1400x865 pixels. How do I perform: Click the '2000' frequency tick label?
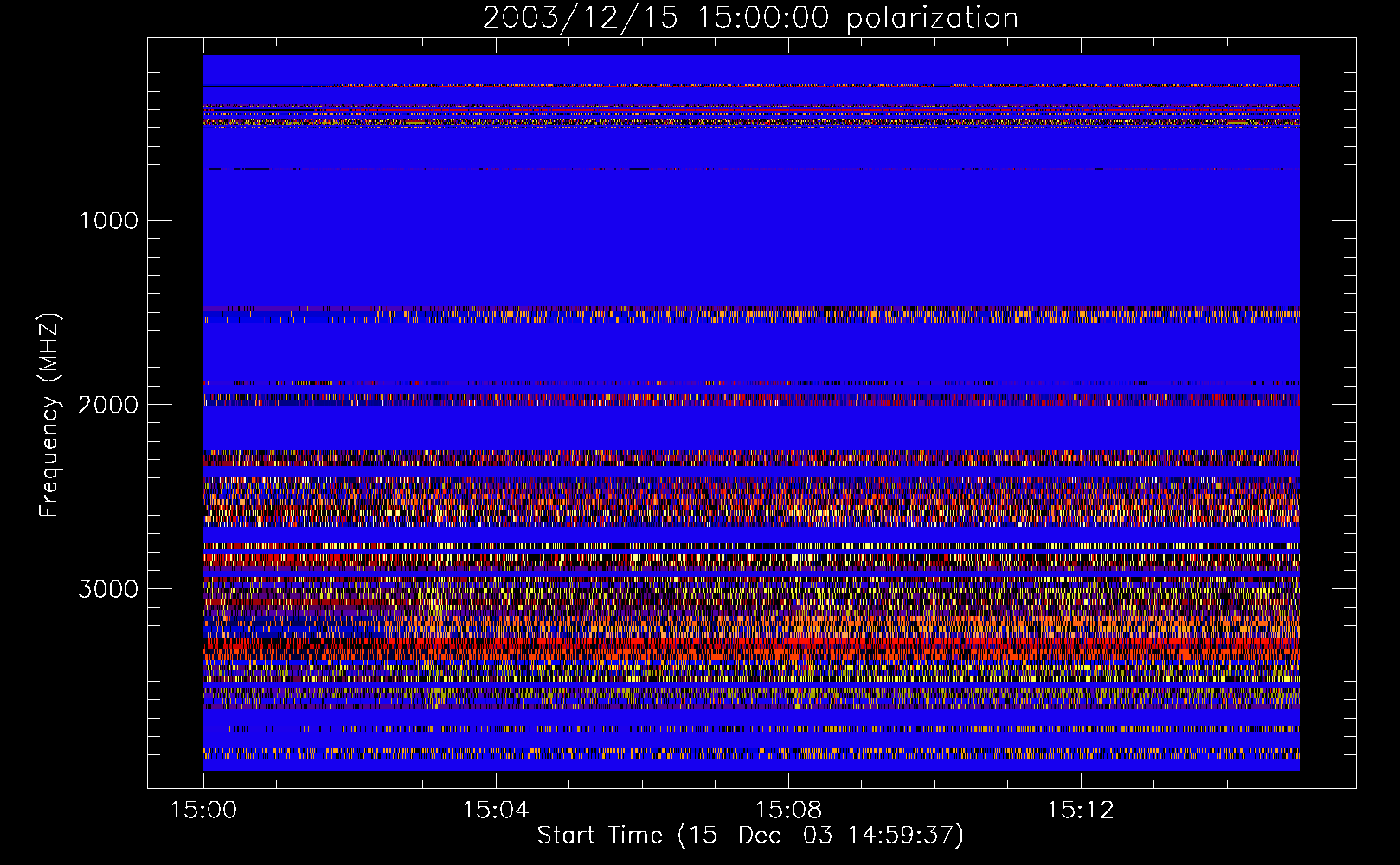pos(108,405)
